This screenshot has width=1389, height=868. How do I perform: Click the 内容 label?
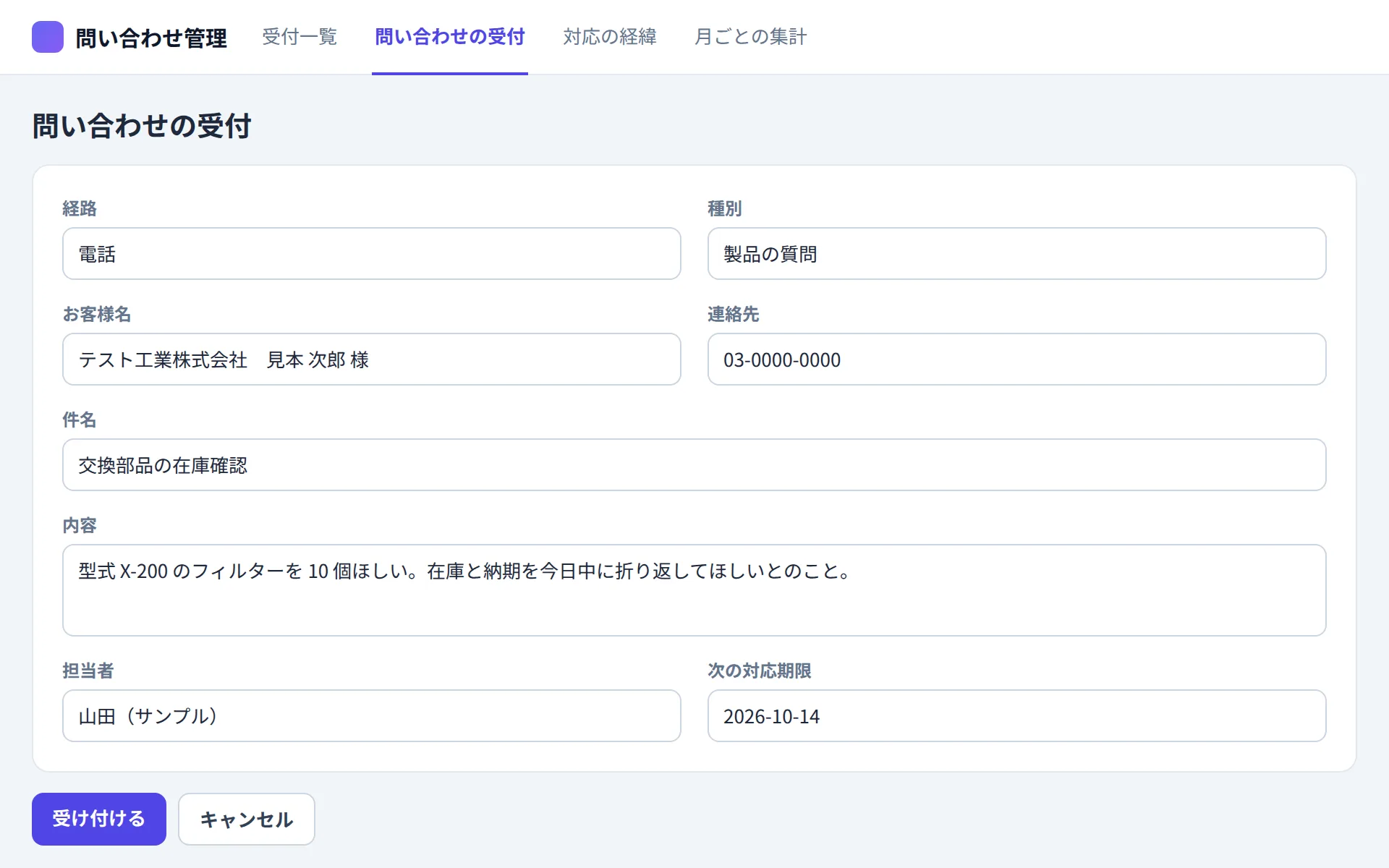click(80, 525)
